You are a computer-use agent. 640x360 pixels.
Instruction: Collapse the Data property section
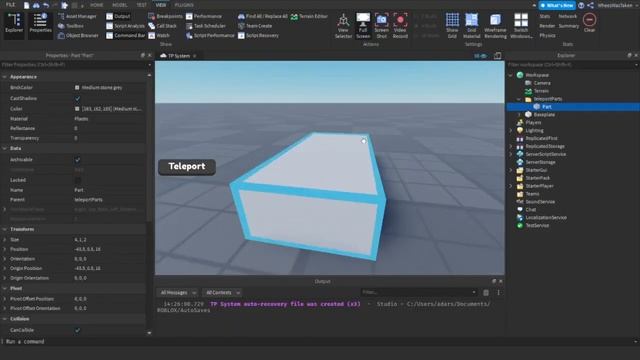pos(4,148)
